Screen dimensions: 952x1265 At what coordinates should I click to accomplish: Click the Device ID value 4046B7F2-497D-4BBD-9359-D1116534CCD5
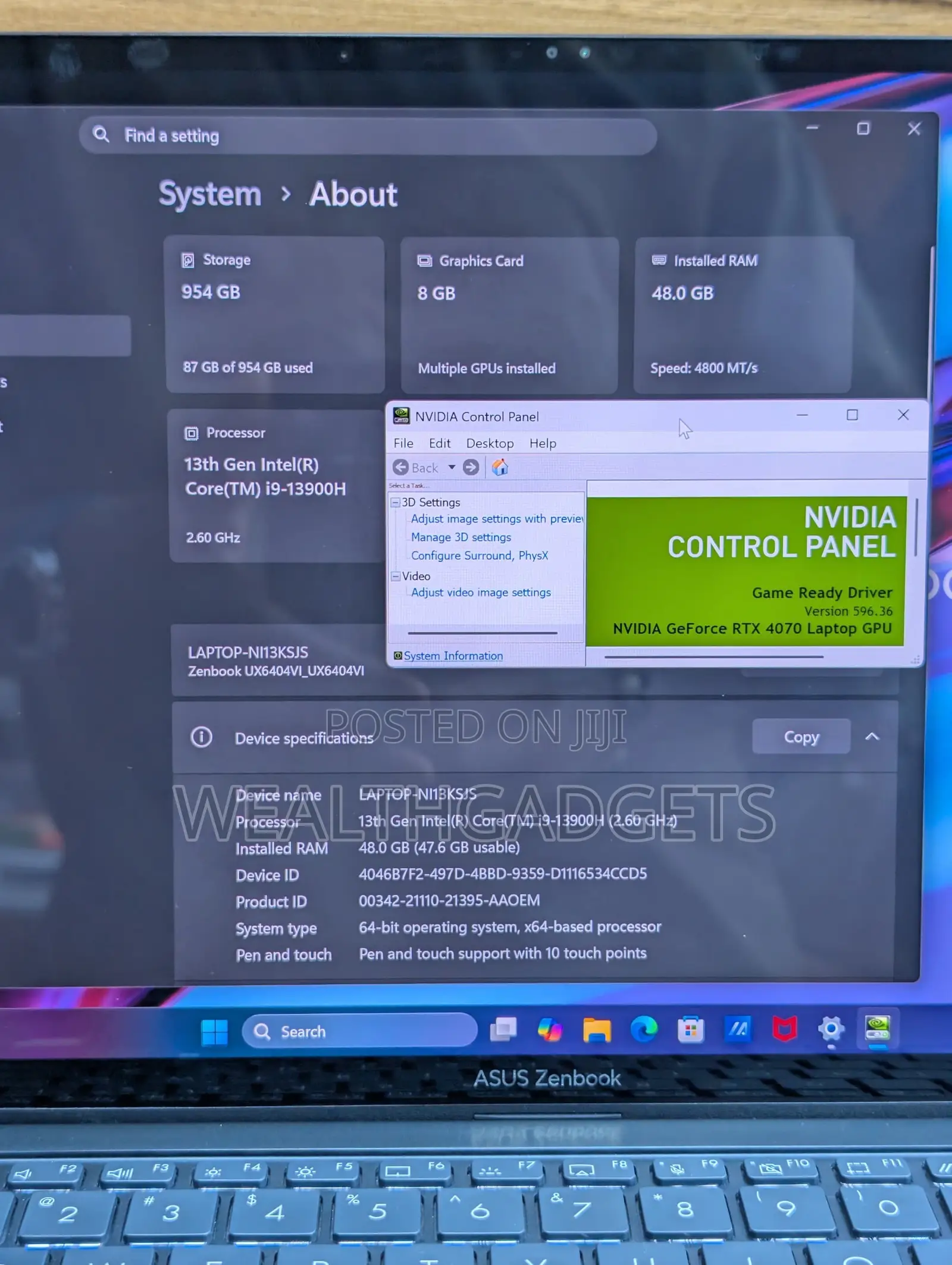pos(503,874)
